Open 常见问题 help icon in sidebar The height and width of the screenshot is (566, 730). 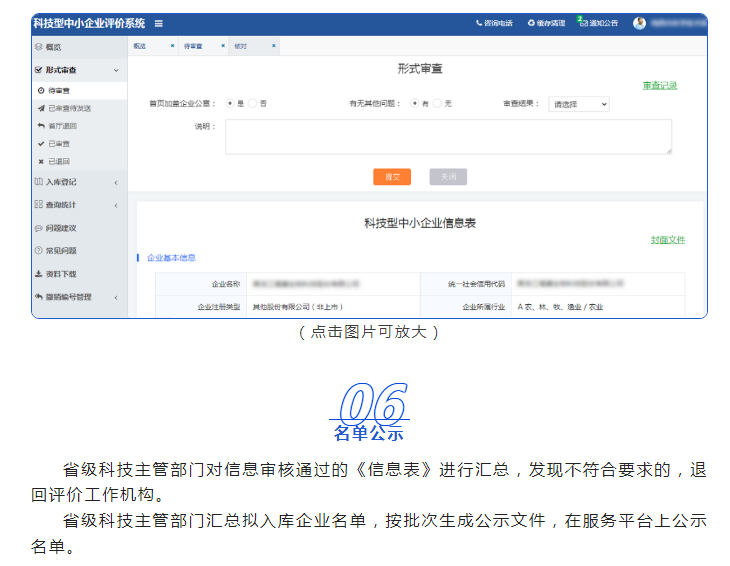[x=38, y=250]
